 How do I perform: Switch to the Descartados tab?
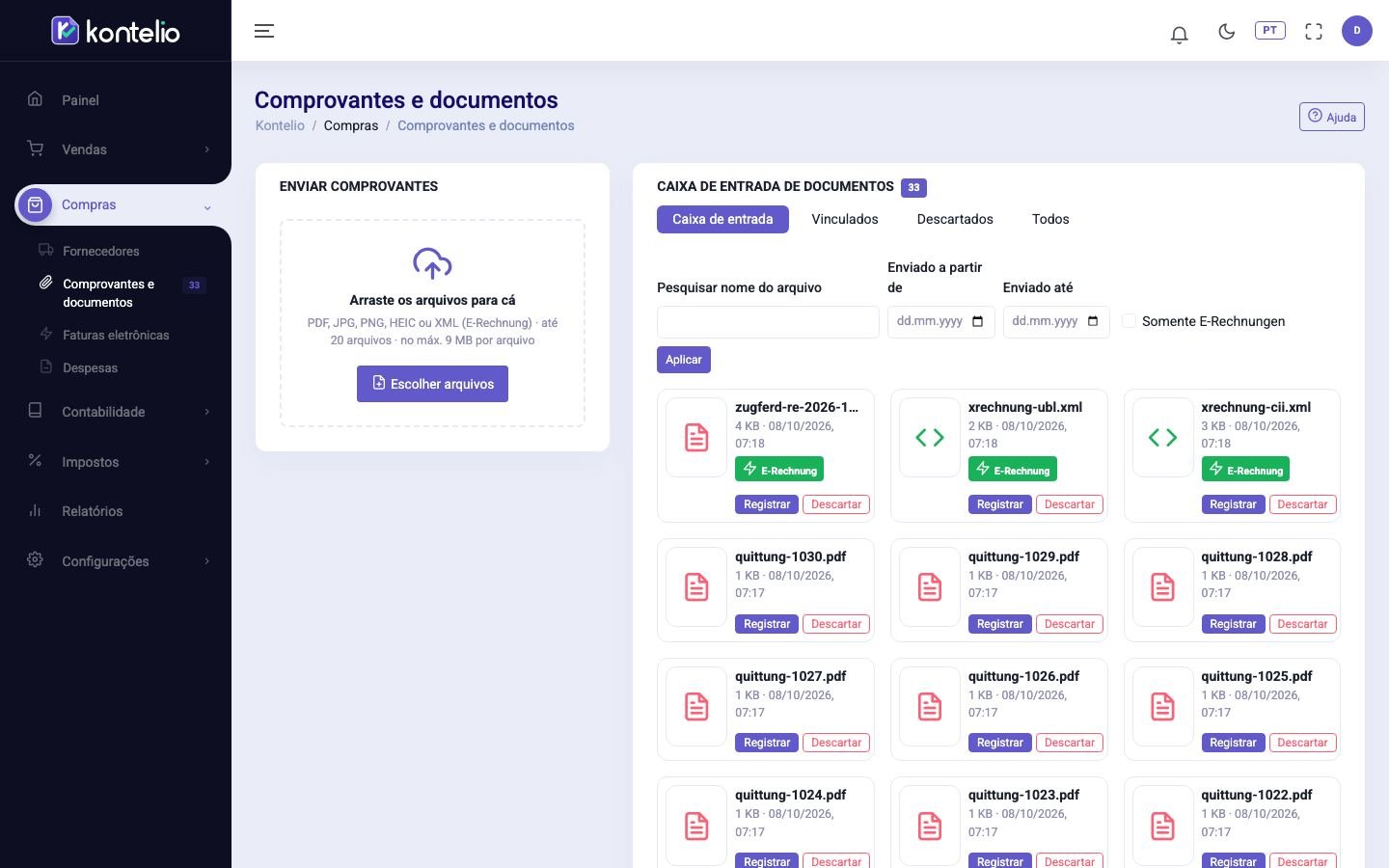tap(955, 219)
